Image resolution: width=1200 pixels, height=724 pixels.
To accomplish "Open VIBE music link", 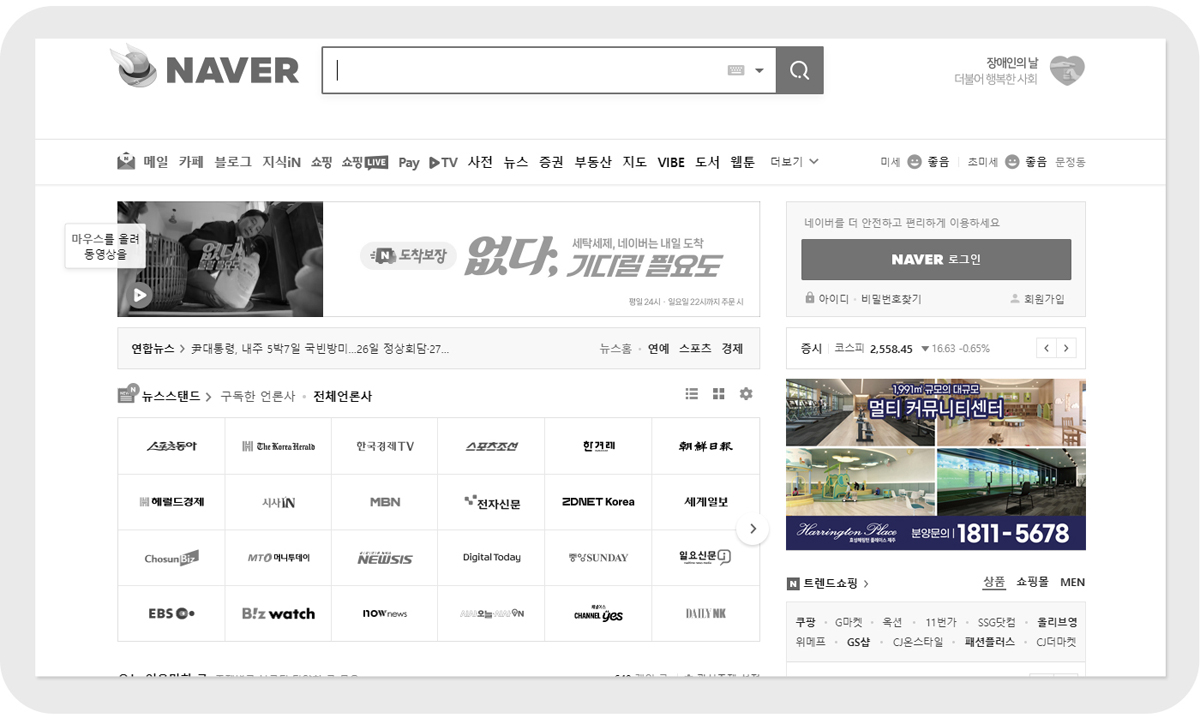I will pos(671,162).
